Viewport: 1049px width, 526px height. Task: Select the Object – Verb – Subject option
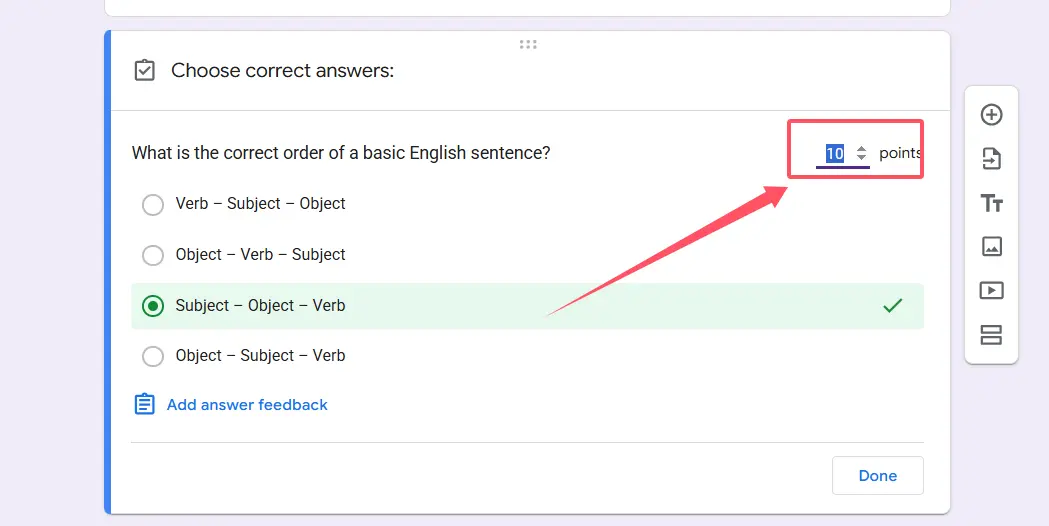click(153, 255)
